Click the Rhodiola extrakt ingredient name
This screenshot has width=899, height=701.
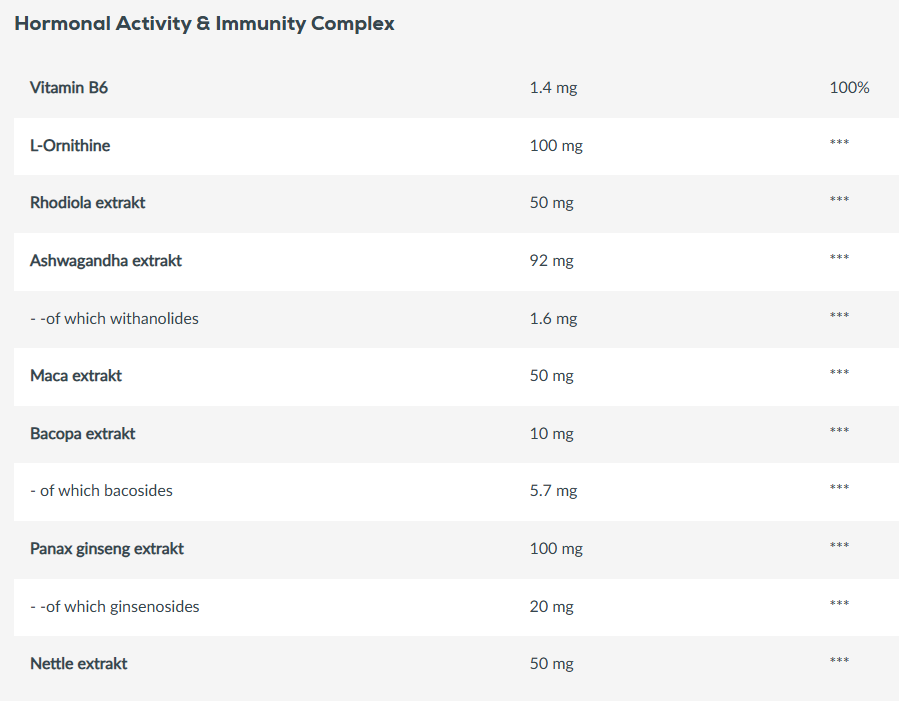(88, 203)
